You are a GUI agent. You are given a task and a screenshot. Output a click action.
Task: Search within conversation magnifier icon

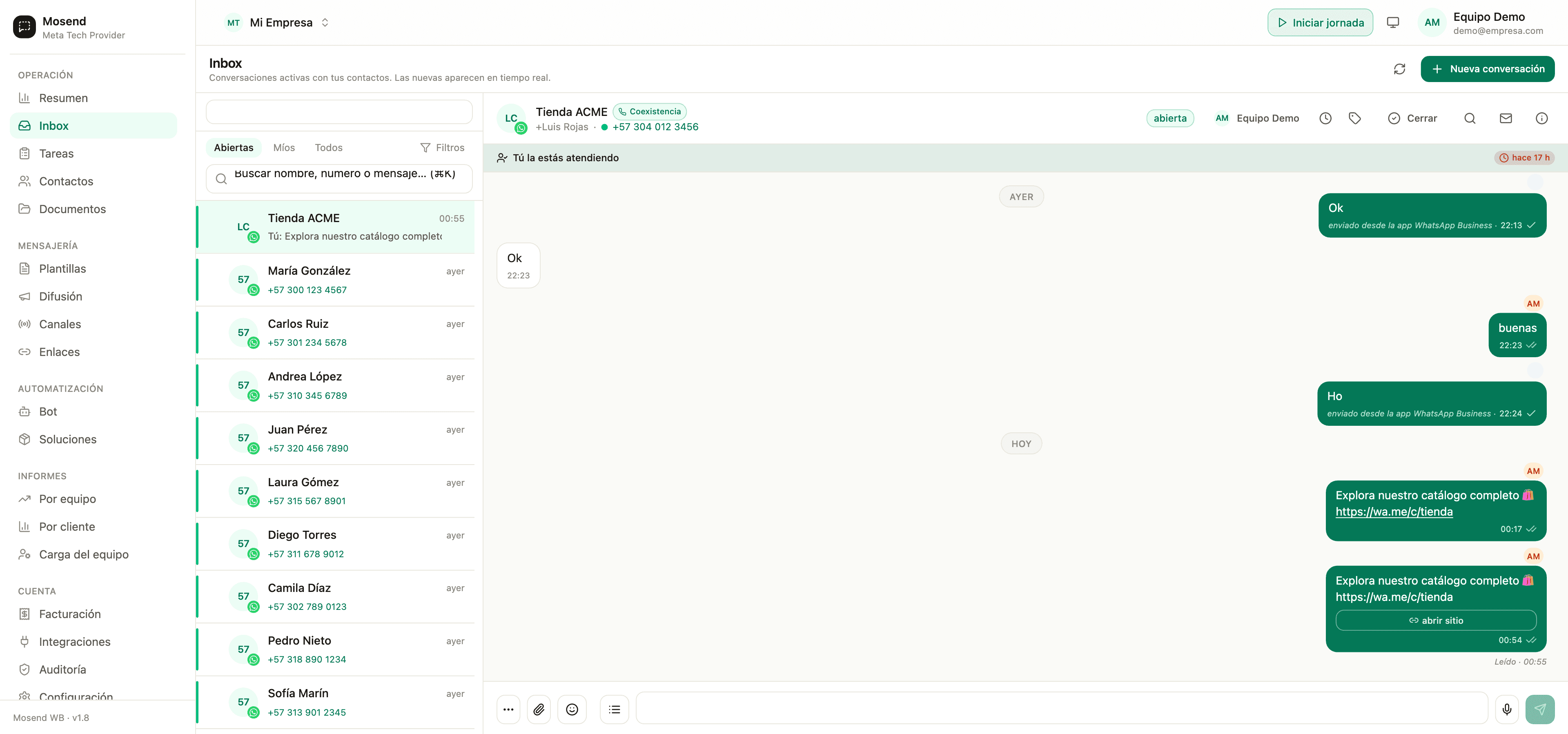[x=1470, y=118]
